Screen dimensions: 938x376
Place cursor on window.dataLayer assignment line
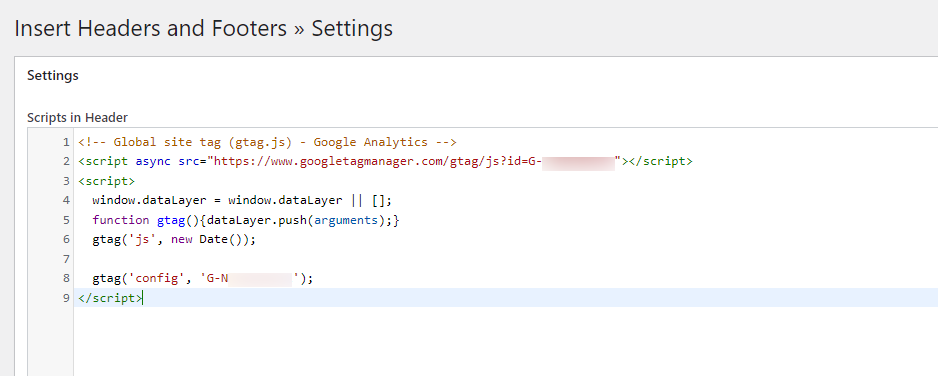(x=242, y=200)
